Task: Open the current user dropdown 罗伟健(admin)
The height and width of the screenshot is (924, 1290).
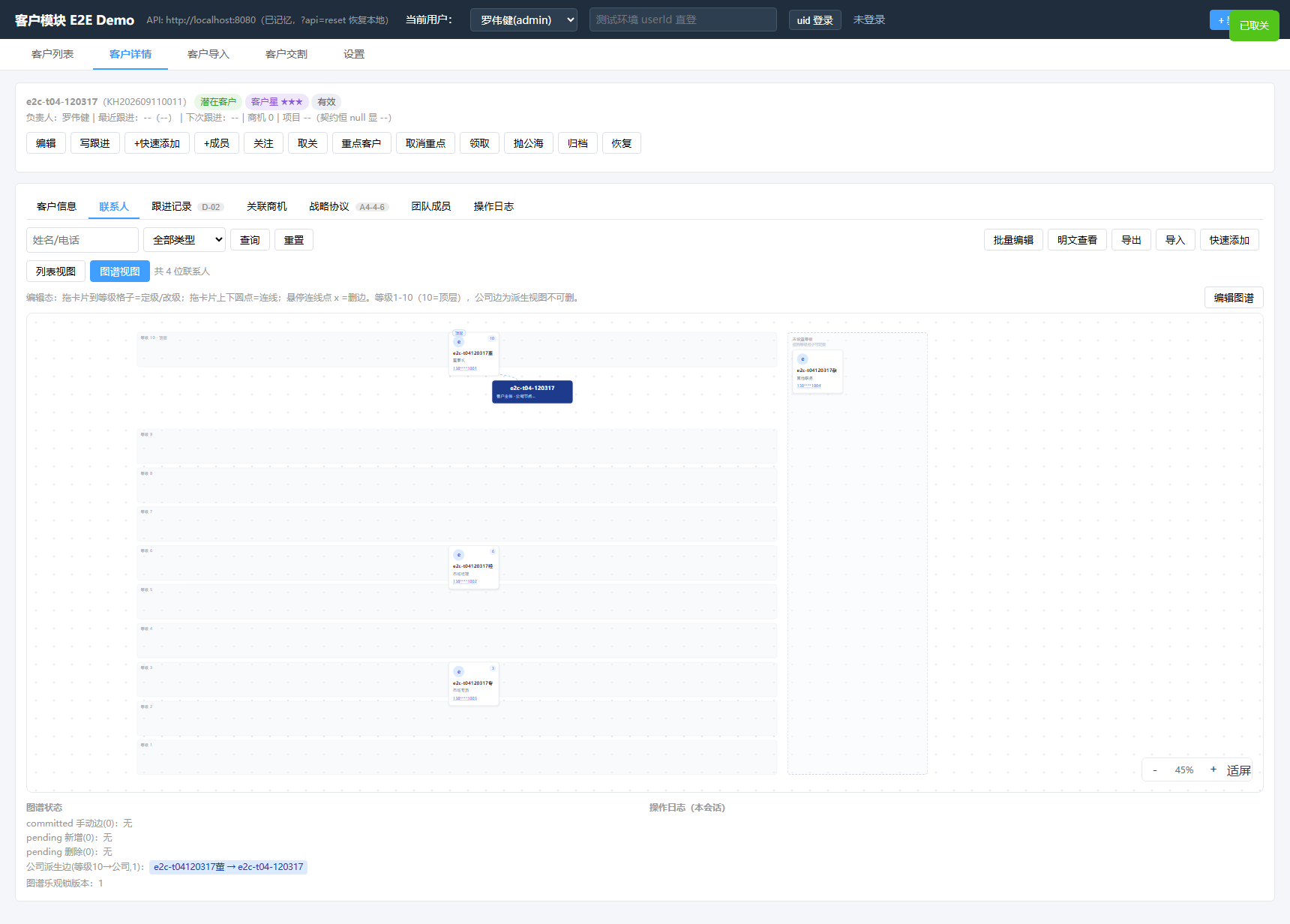Action: pyautogui.click(x=523, y=20)
